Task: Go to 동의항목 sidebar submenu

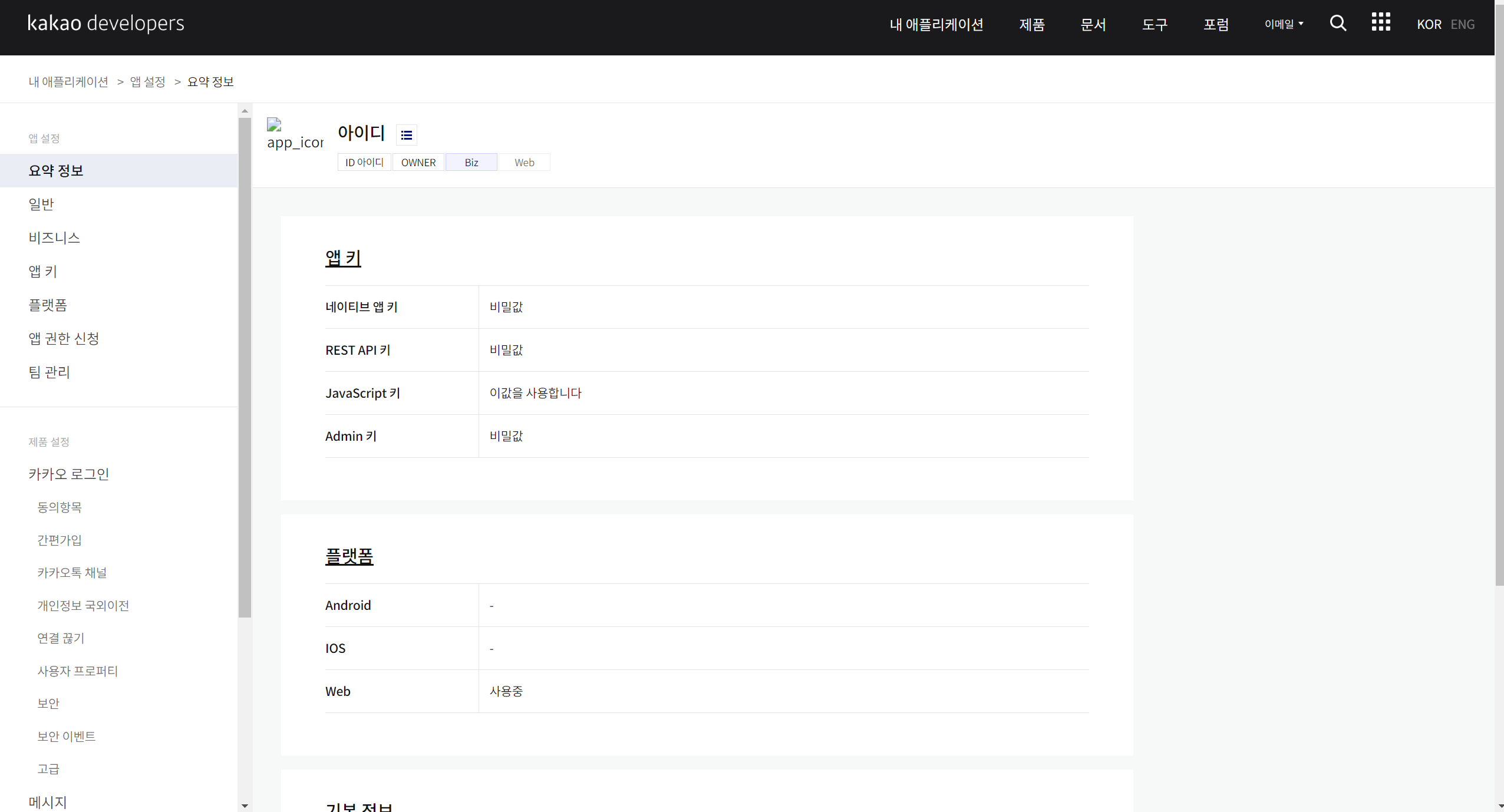Action: pos(60,507)
